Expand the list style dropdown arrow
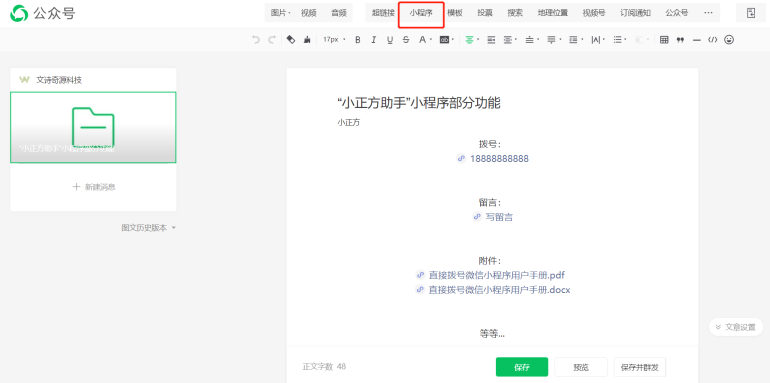Image resolution: width=770 pixels, height=383 pixels. pos(626,40)
